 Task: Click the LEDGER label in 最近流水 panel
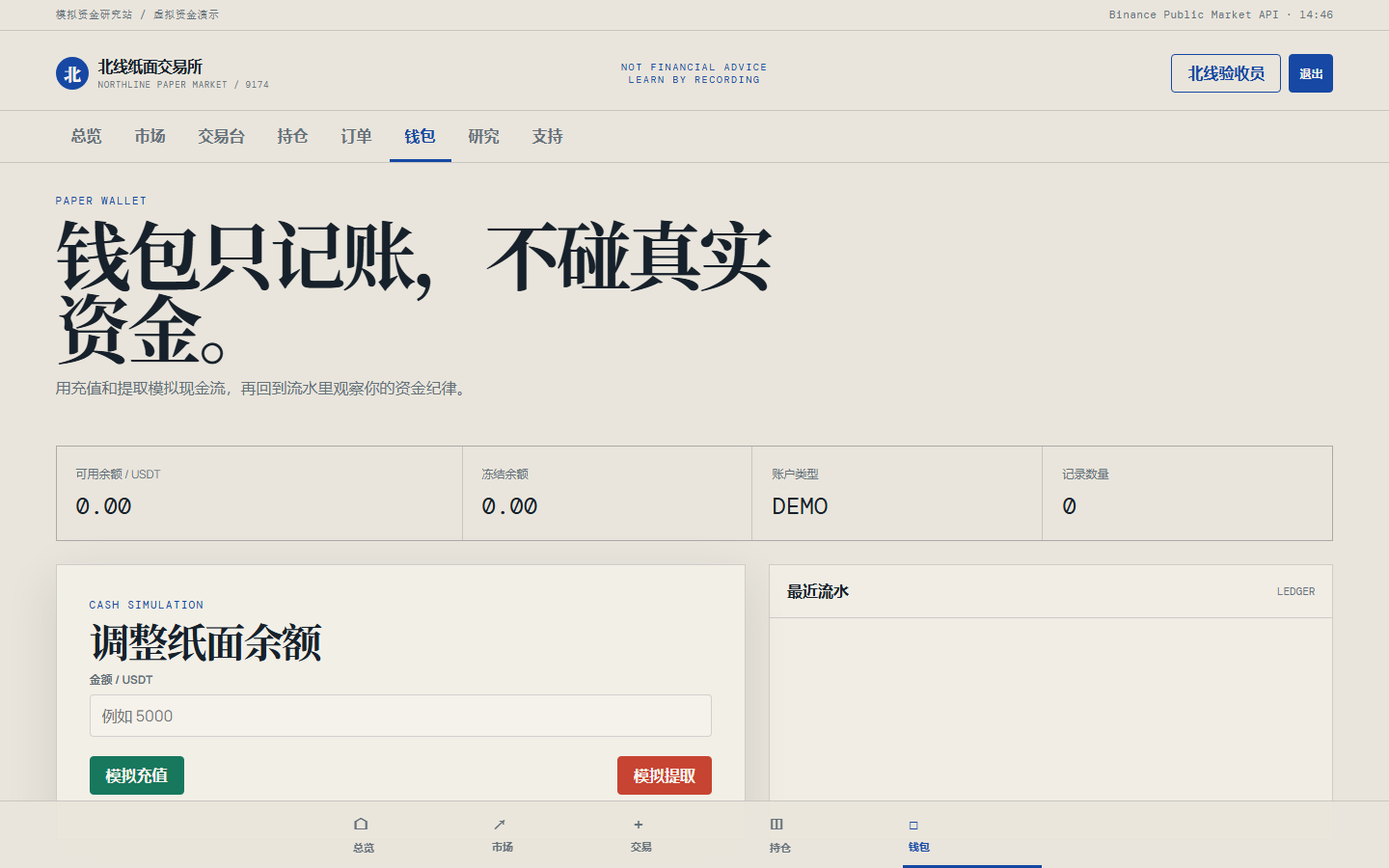1295,591
